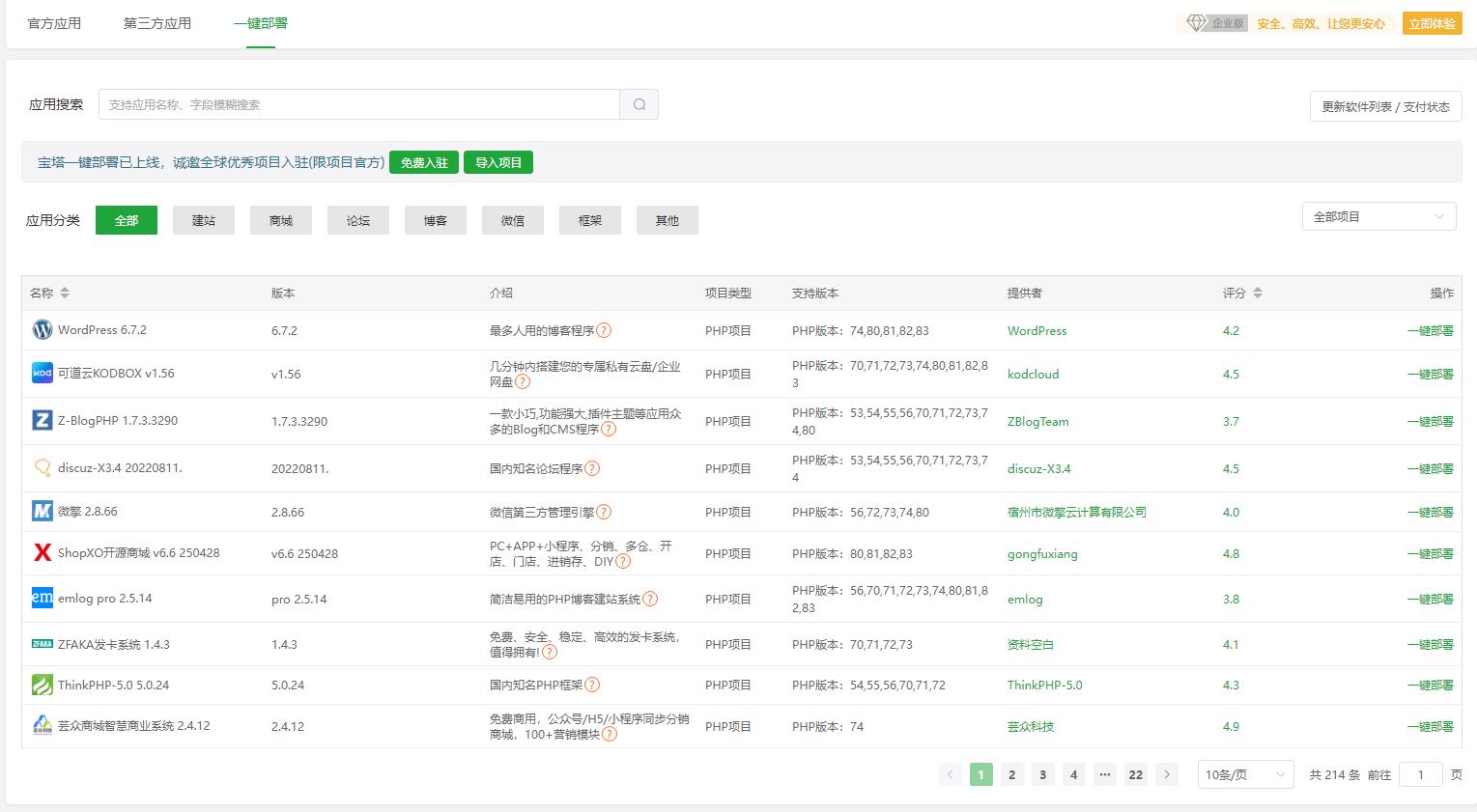
Task: Click the 免费入驻 button
Action: pyautogui.click(x=424, y=162)
